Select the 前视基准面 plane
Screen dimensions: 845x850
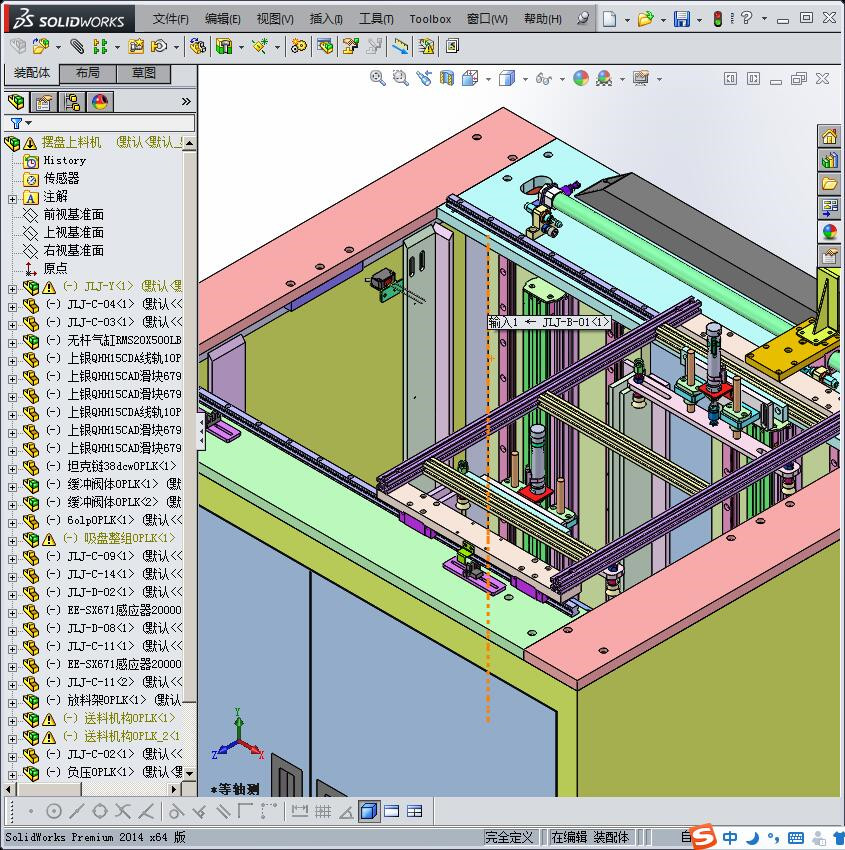(x=73, y=215)
